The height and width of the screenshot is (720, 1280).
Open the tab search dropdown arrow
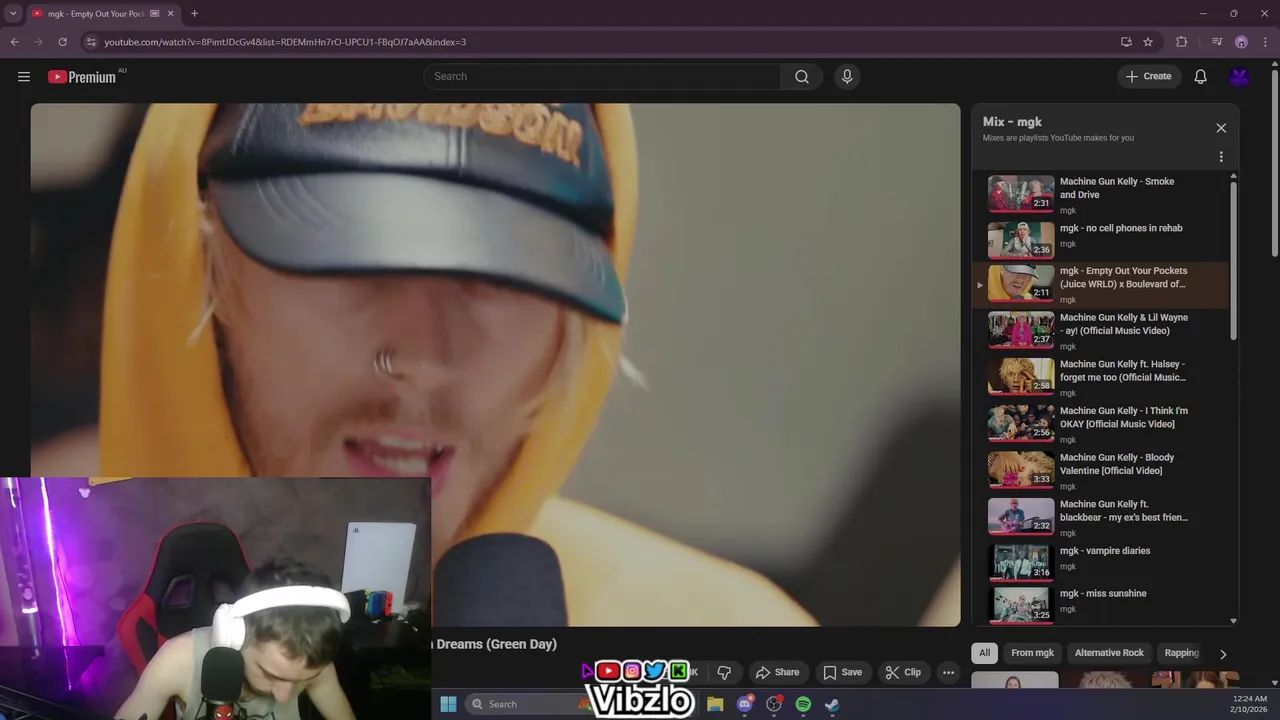point(13,13)
